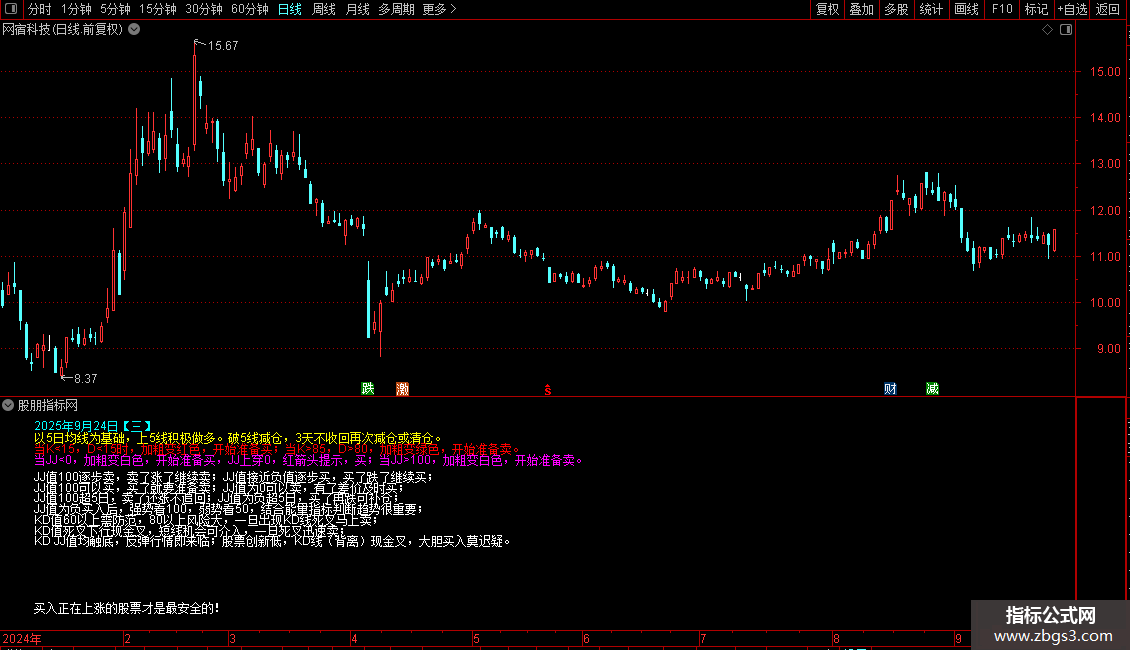This screenshot has height=650, width=1130.
Task: Click the red $ dividend marker
Action: 548,390
